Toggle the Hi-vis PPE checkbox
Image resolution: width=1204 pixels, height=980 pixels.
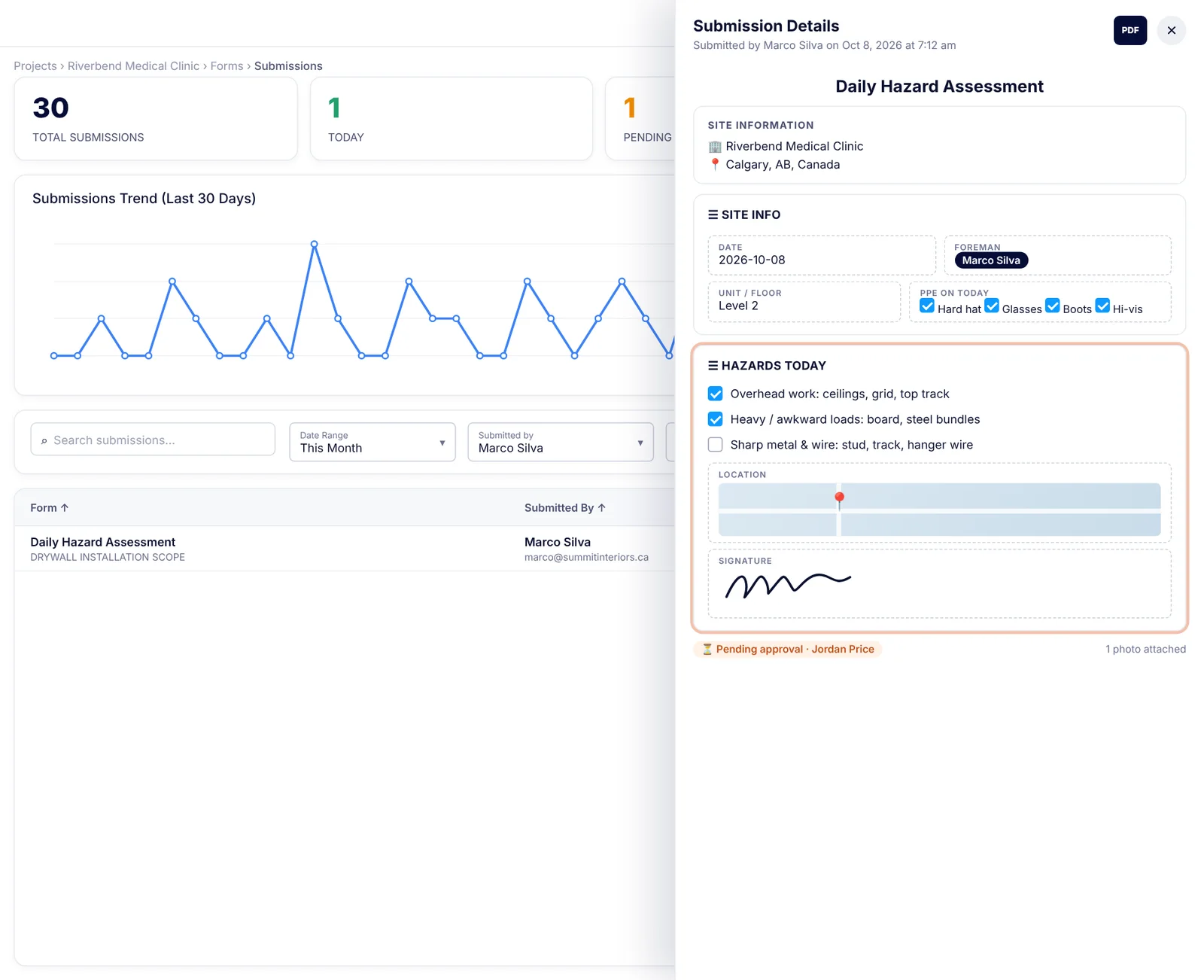[1102, 306]
